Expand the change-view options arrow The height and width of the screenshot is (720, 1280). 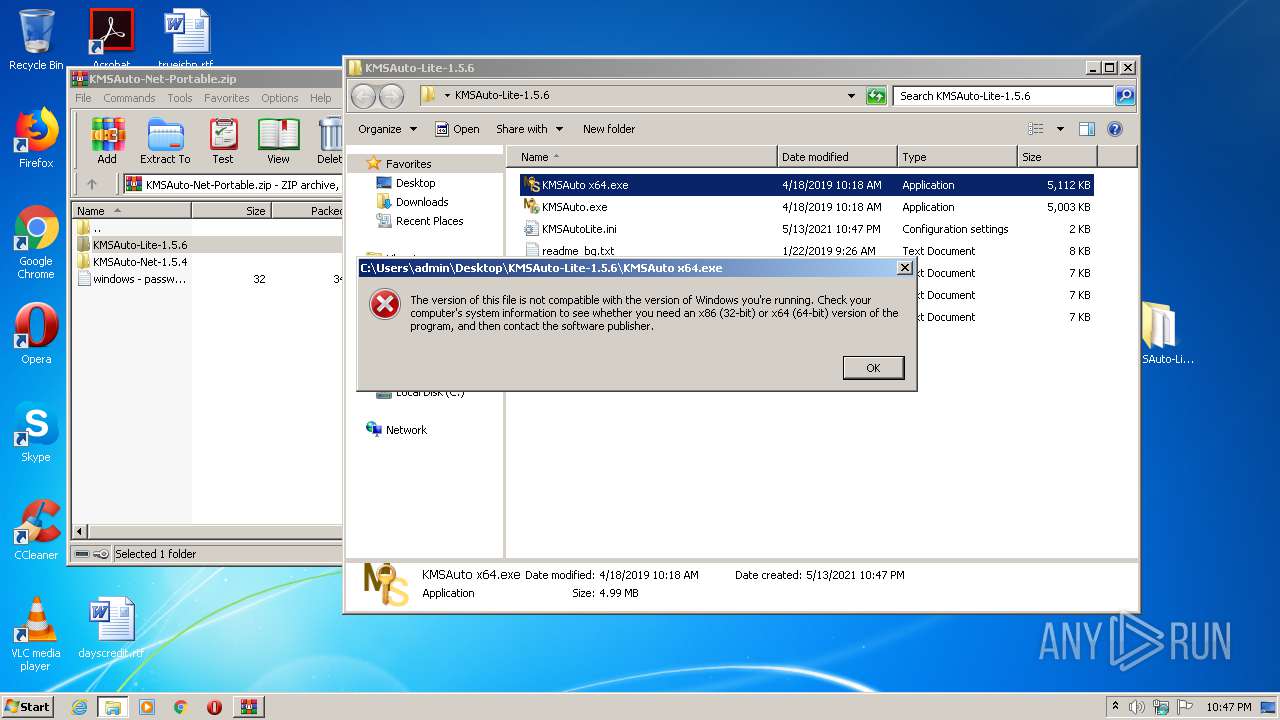pyautogui.click(x=1060, y=129)
